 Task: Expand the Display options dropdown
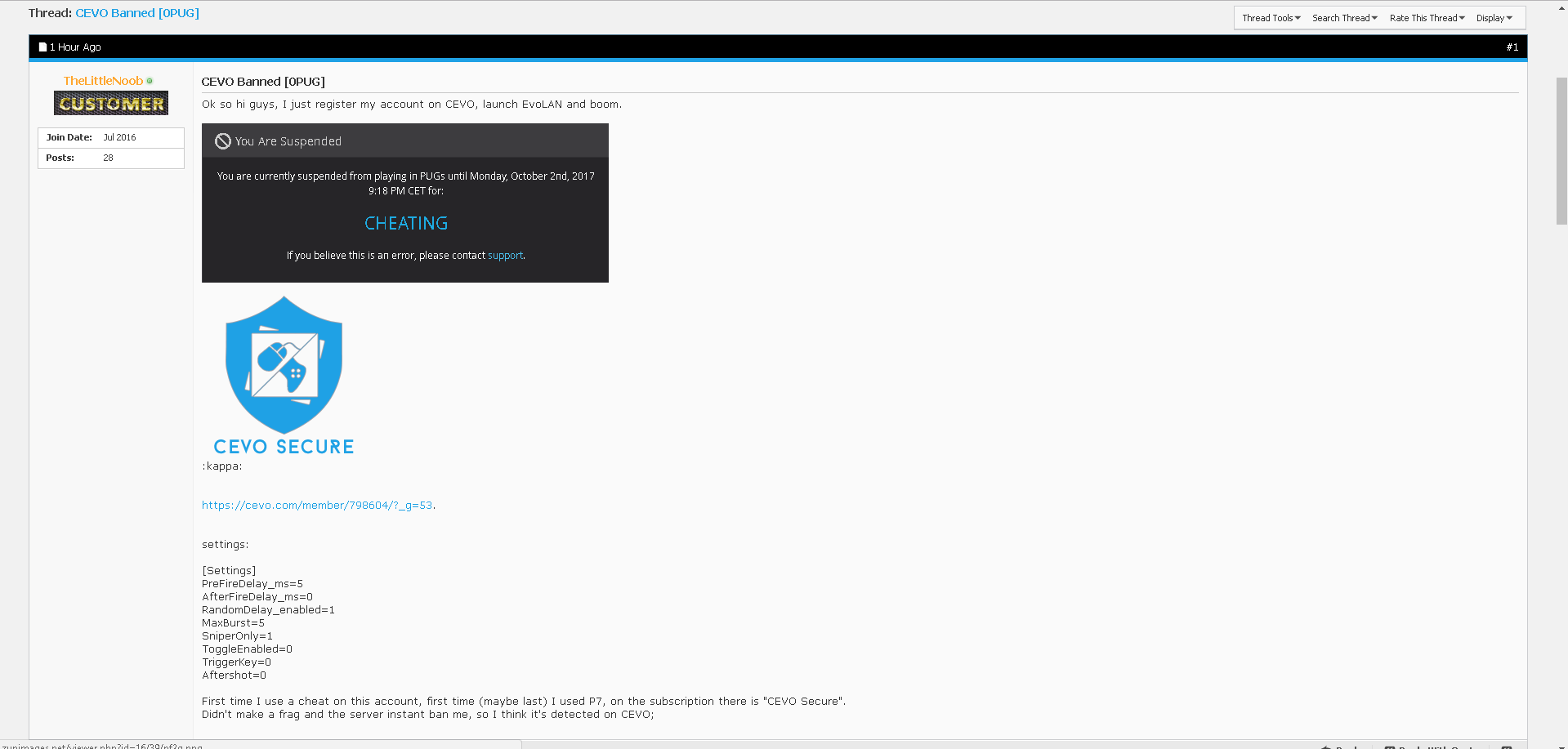point(1494,18)
